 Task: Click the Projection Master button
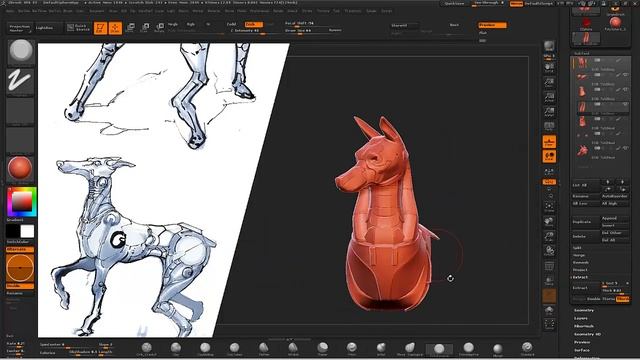(20, 28)
